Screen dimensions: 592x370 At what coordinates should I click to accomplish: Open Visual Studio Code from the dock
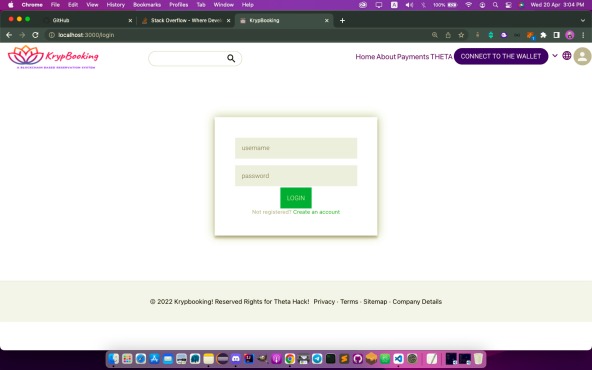(x=398, y=358)
